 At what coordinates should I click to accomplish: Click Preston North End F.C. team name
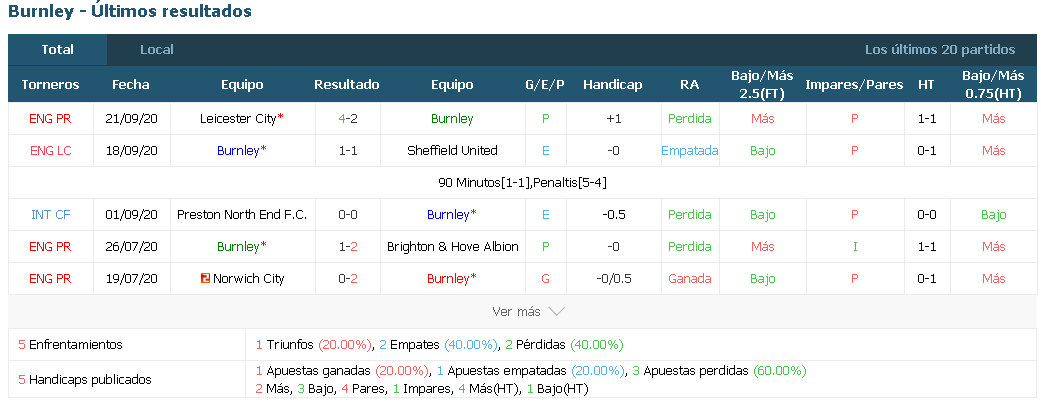(x=242, y=214)
